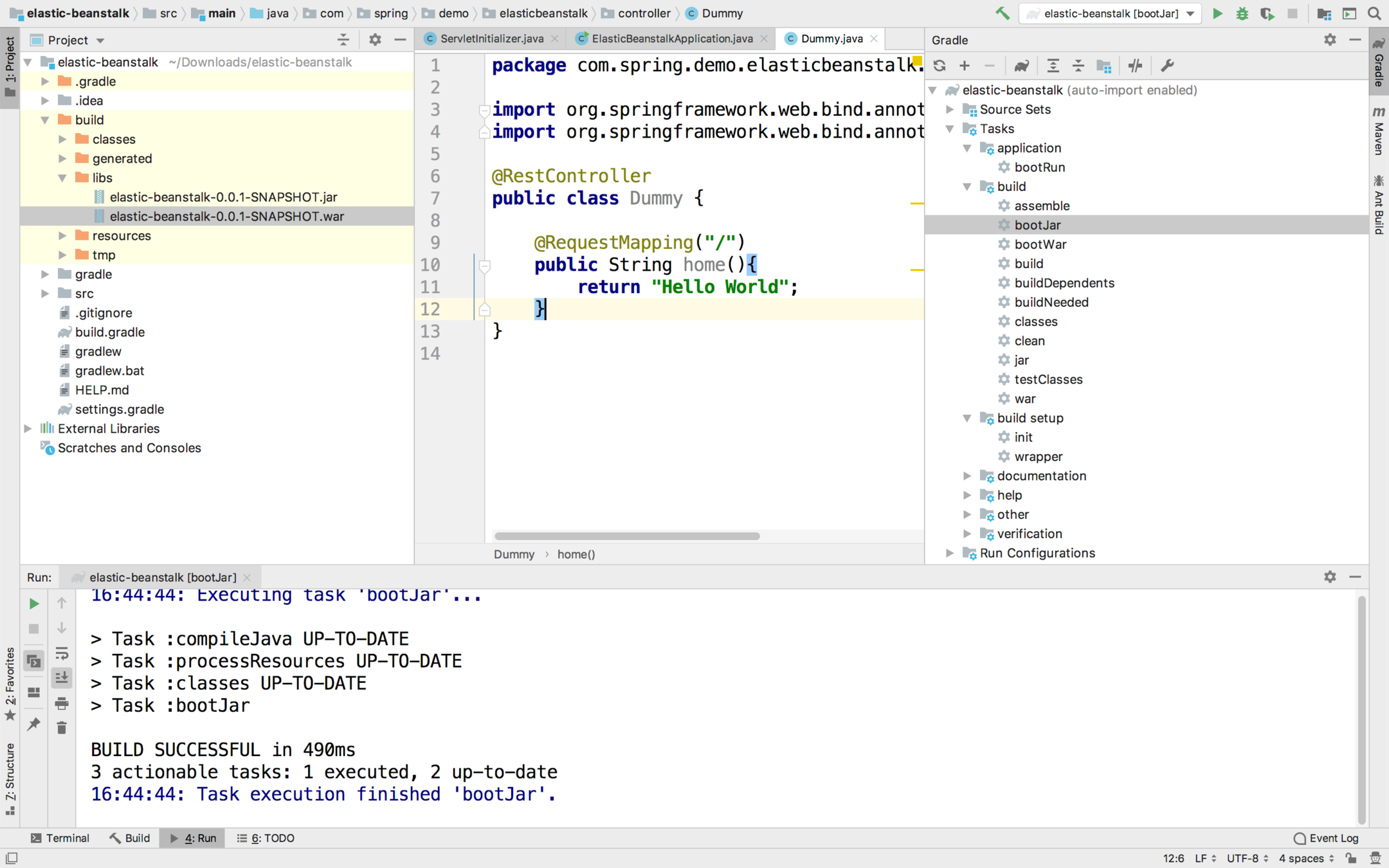Expand the verification tasks group

(967, 534)
